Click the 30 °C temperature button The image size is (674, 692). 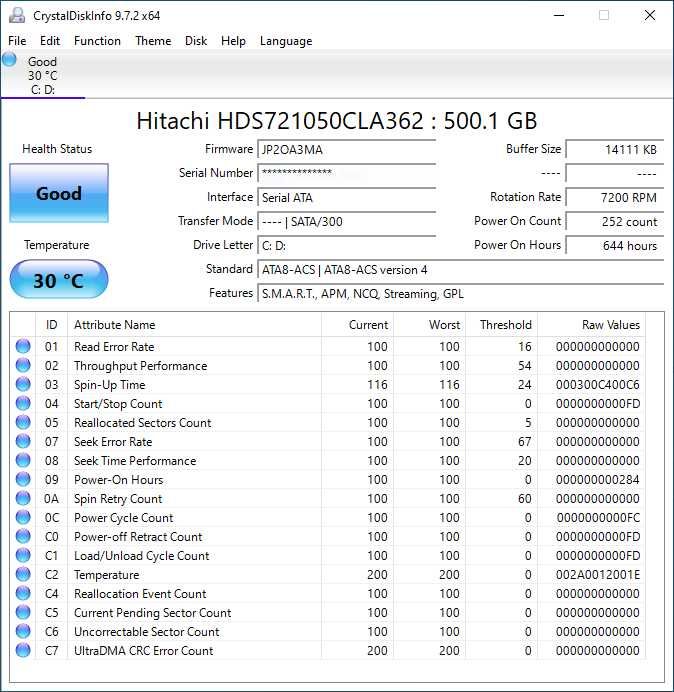click(x=59, y=280)
